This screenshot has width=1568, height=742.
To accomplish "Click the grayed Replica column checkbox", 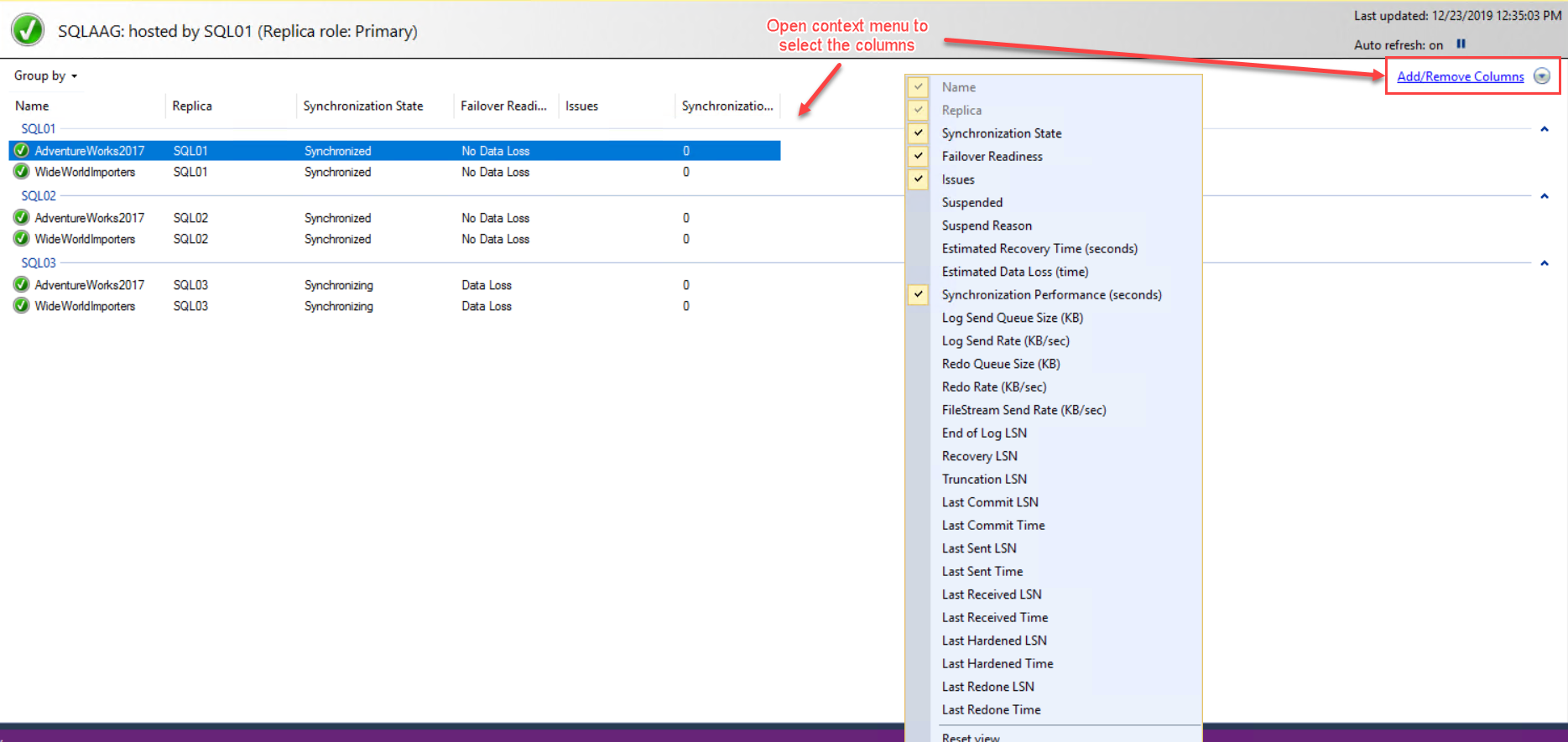I will click(x=919, y=110).
